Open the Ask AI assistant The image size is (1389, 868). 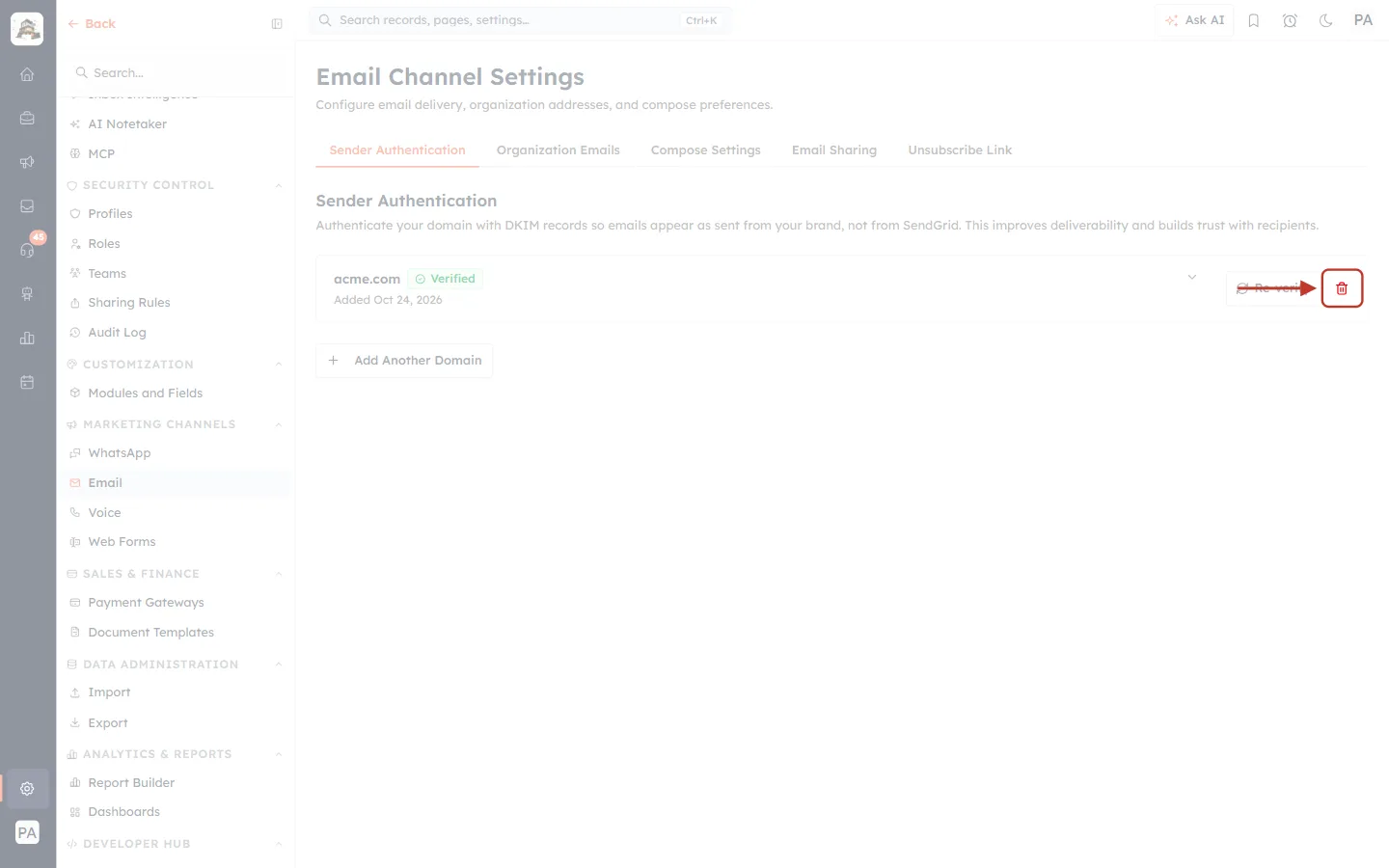1194,20
